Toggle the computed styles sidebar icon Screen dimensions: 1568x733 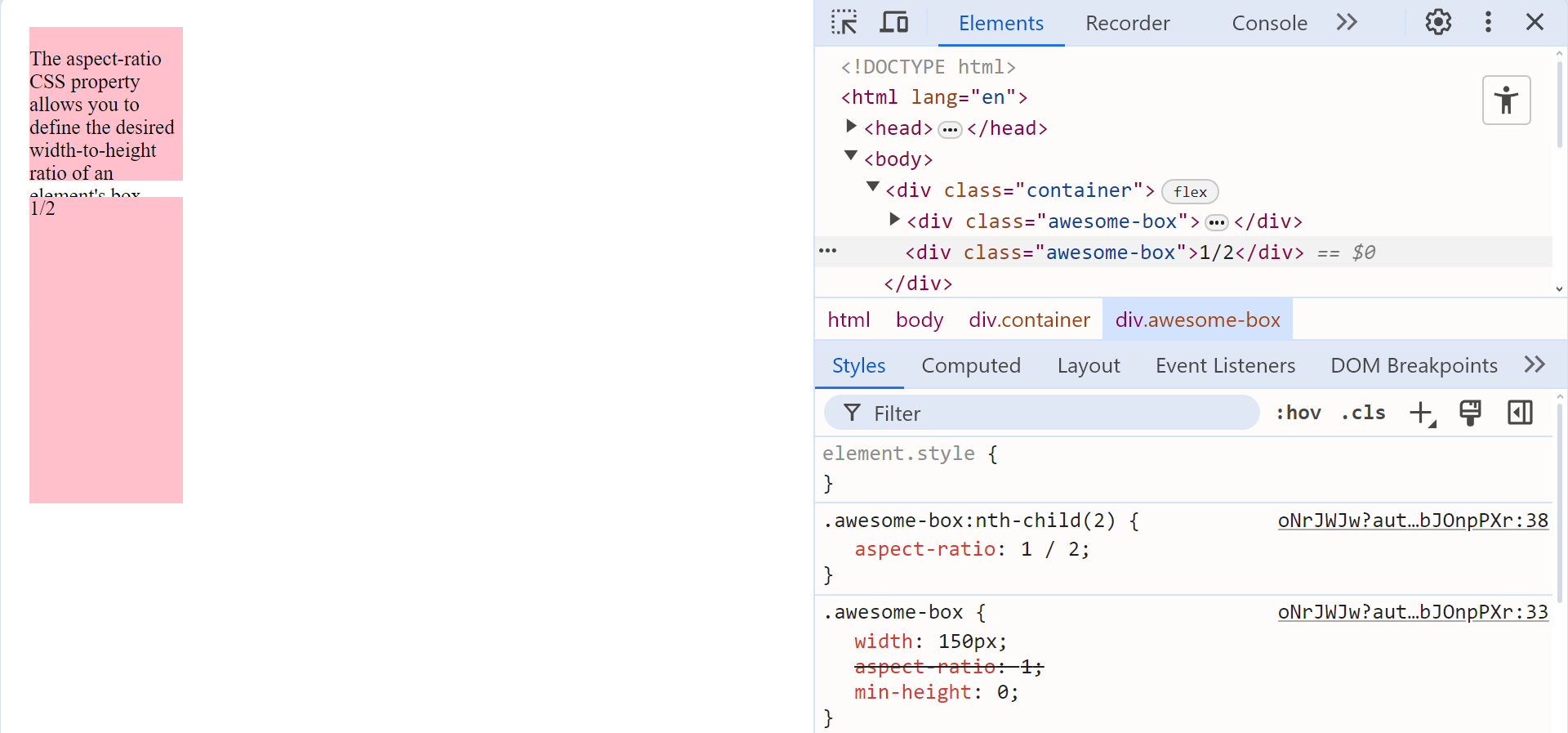[x=1520, y=413]
